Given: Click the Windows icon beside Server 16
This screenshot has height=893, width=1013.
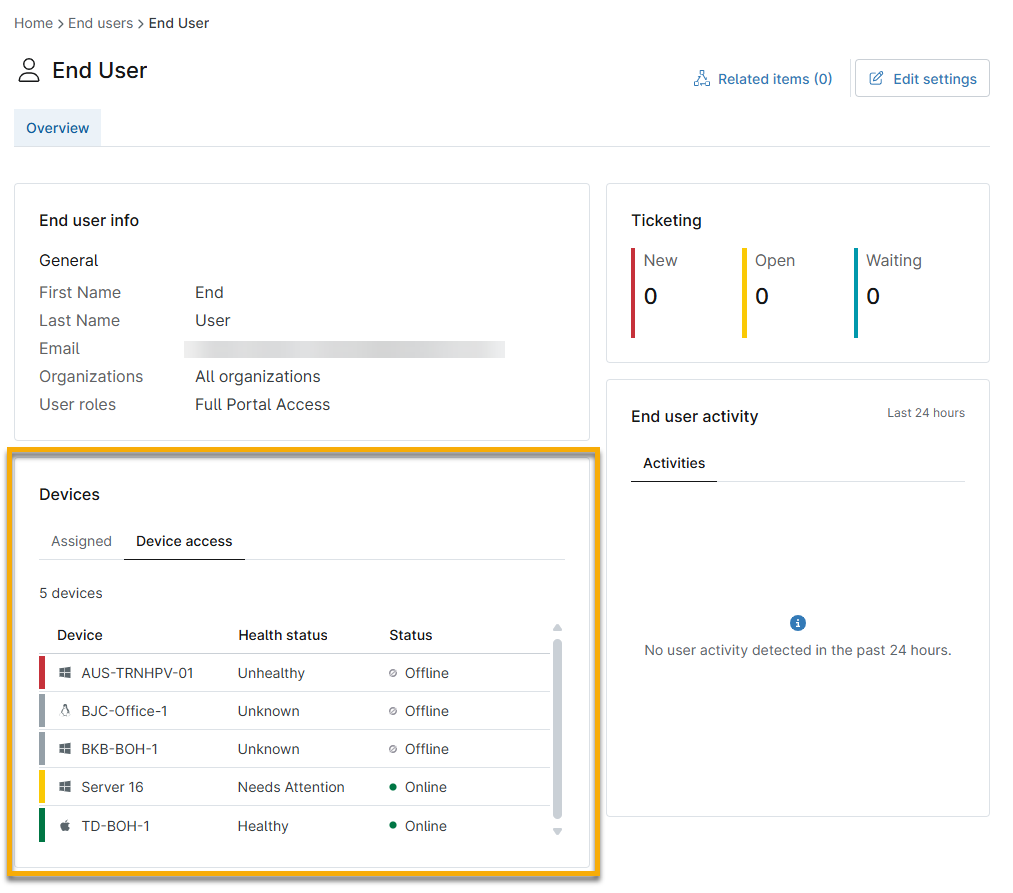Looking at the screenshot, I should point(65,787).
